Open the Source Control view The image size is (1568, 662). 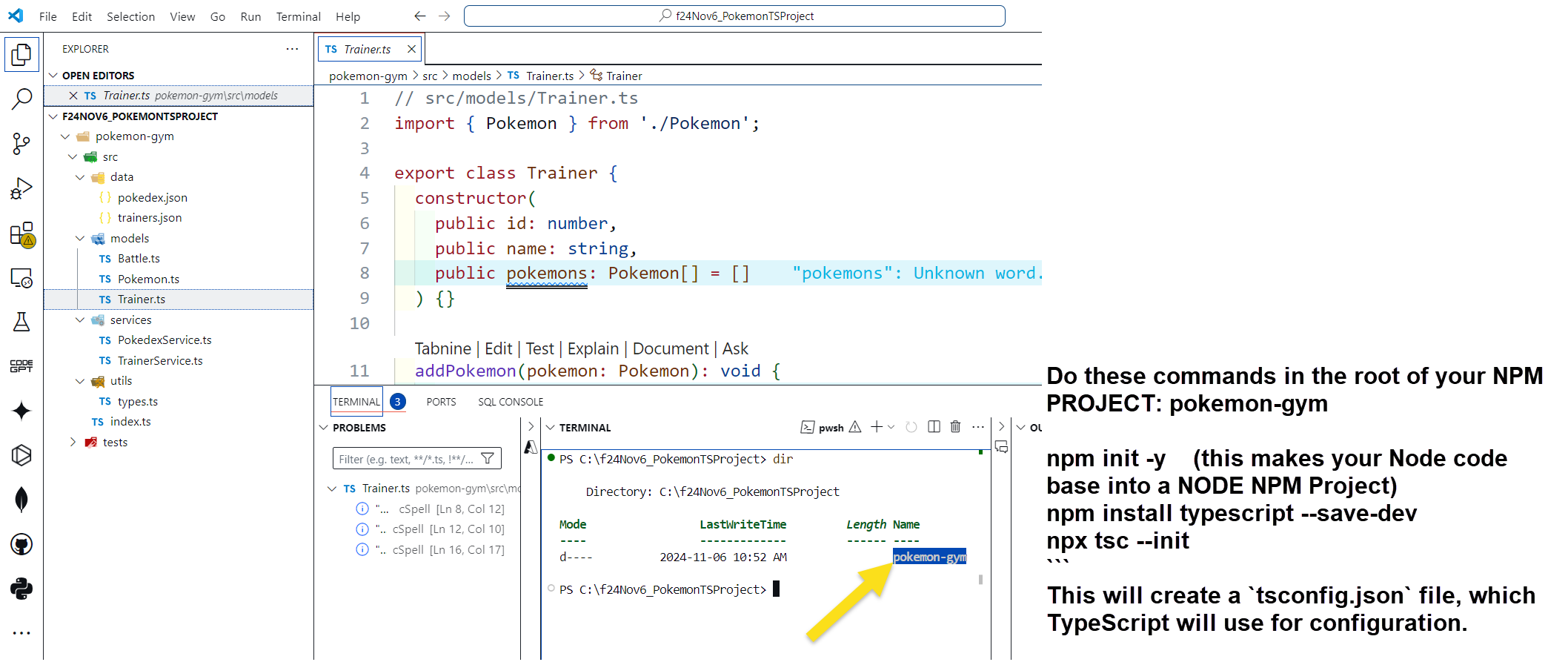21,144
